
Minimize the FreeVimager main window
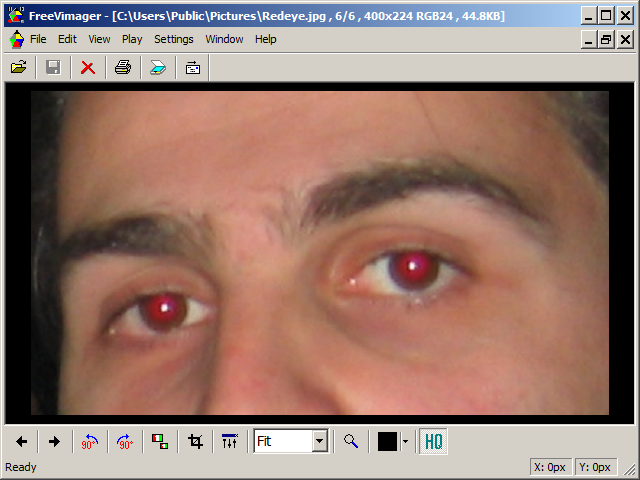click(x=589, y=16)
